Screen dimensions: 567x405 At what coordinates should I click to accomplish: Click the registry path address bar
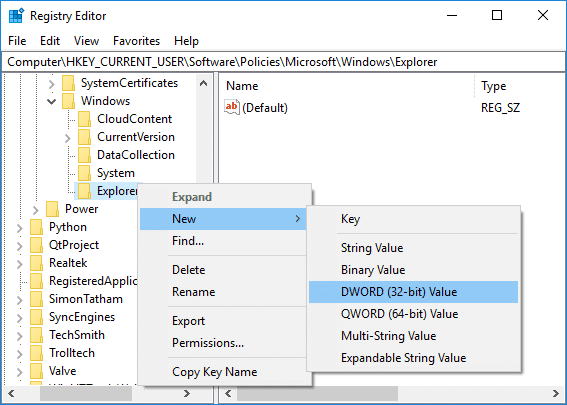[x=283, y=62]
